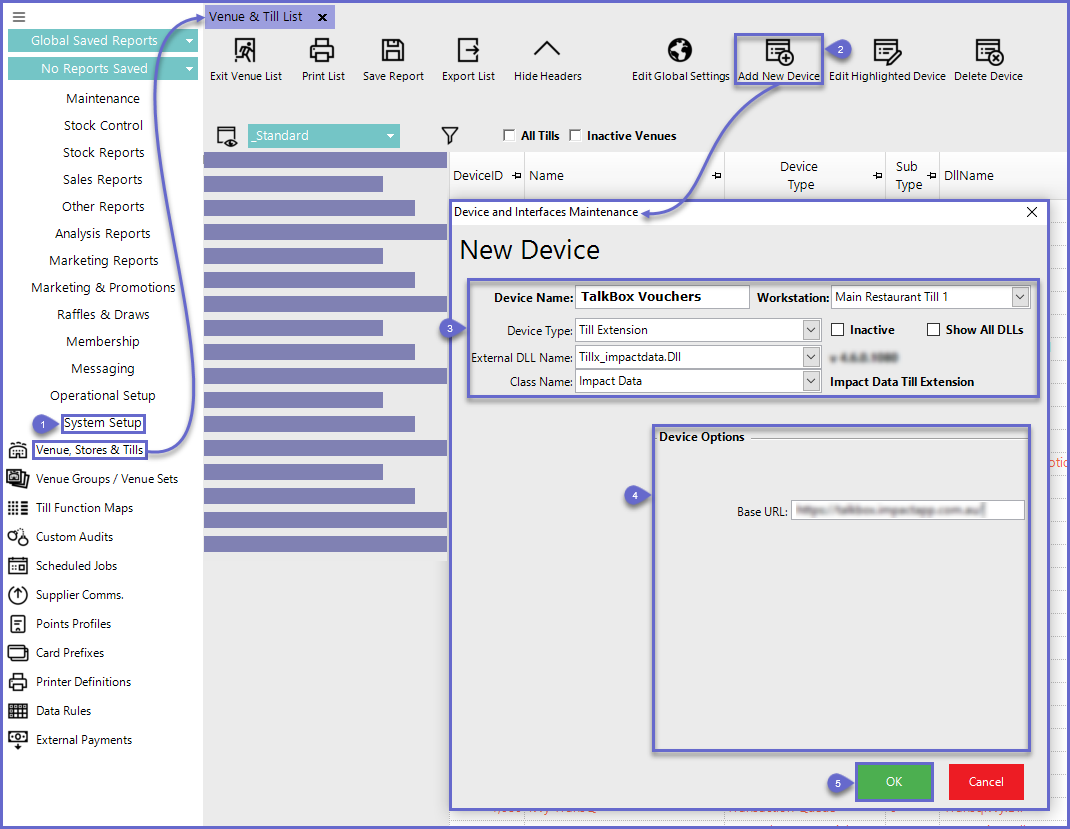
Task: Click the Venue Groups / Venue Sets icon
Action: tap(18, 479)
